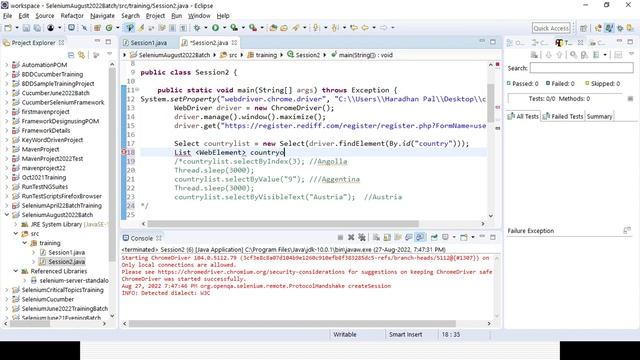This screenshot has width=640, height=360.
Task: Open the Open Console dropdown arrow
Action: [x=473, y=238]
